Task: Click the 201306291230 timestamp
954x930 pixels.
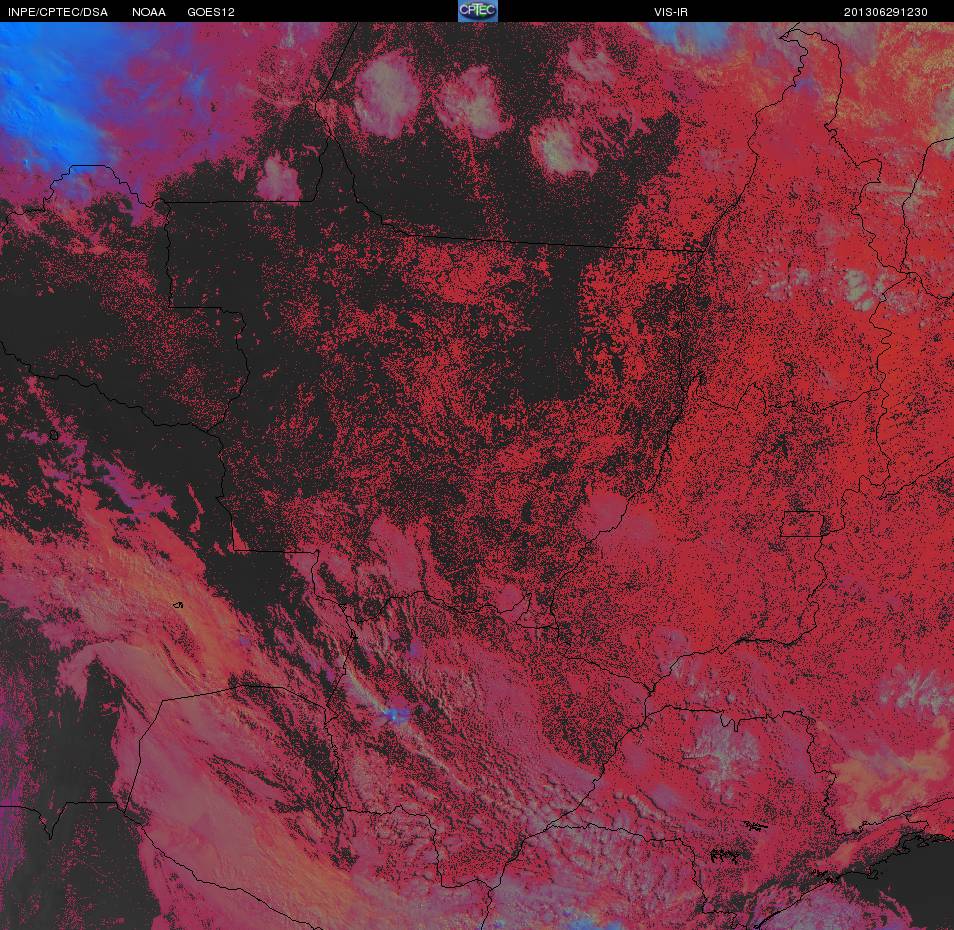Action: pyautogui.click(x=885, y=12)
